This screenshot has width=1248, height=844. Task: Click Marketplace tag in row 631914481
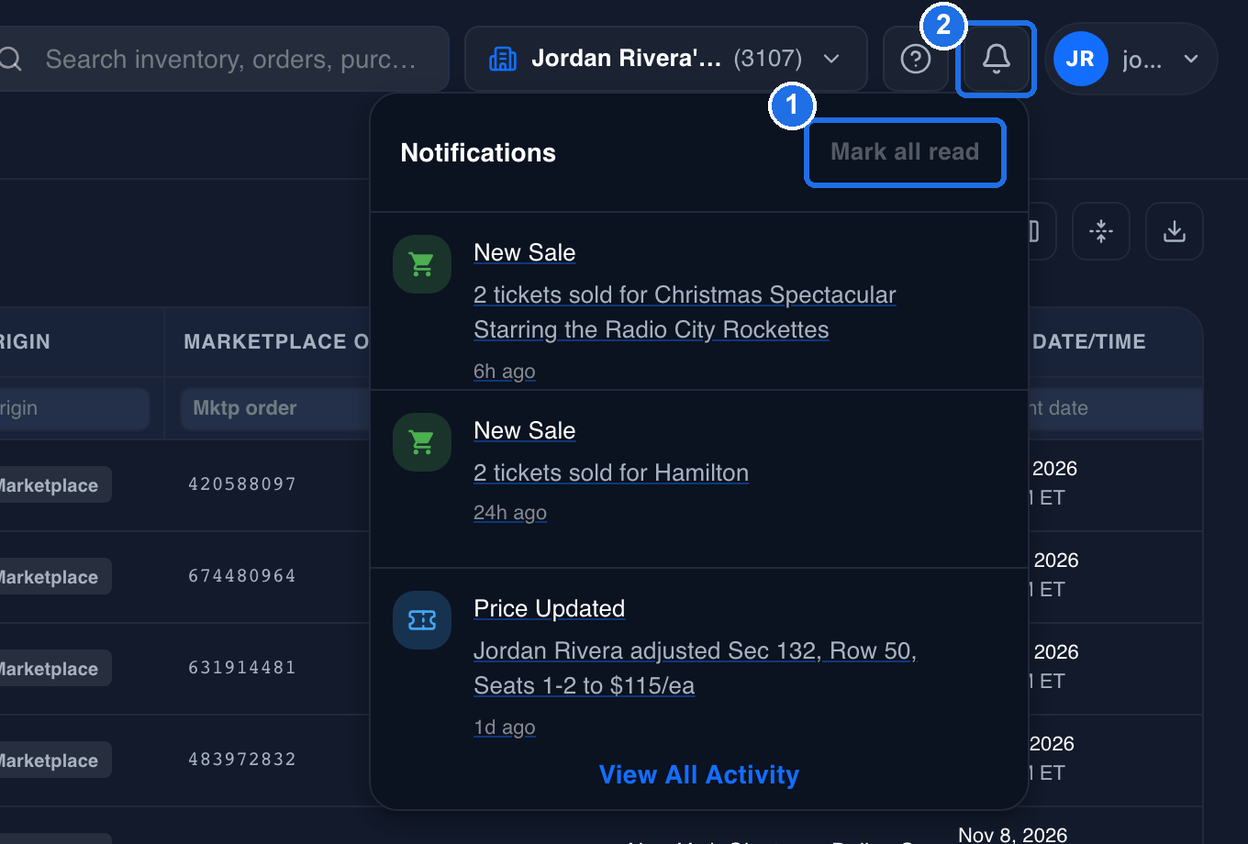[x=55, y=669]
